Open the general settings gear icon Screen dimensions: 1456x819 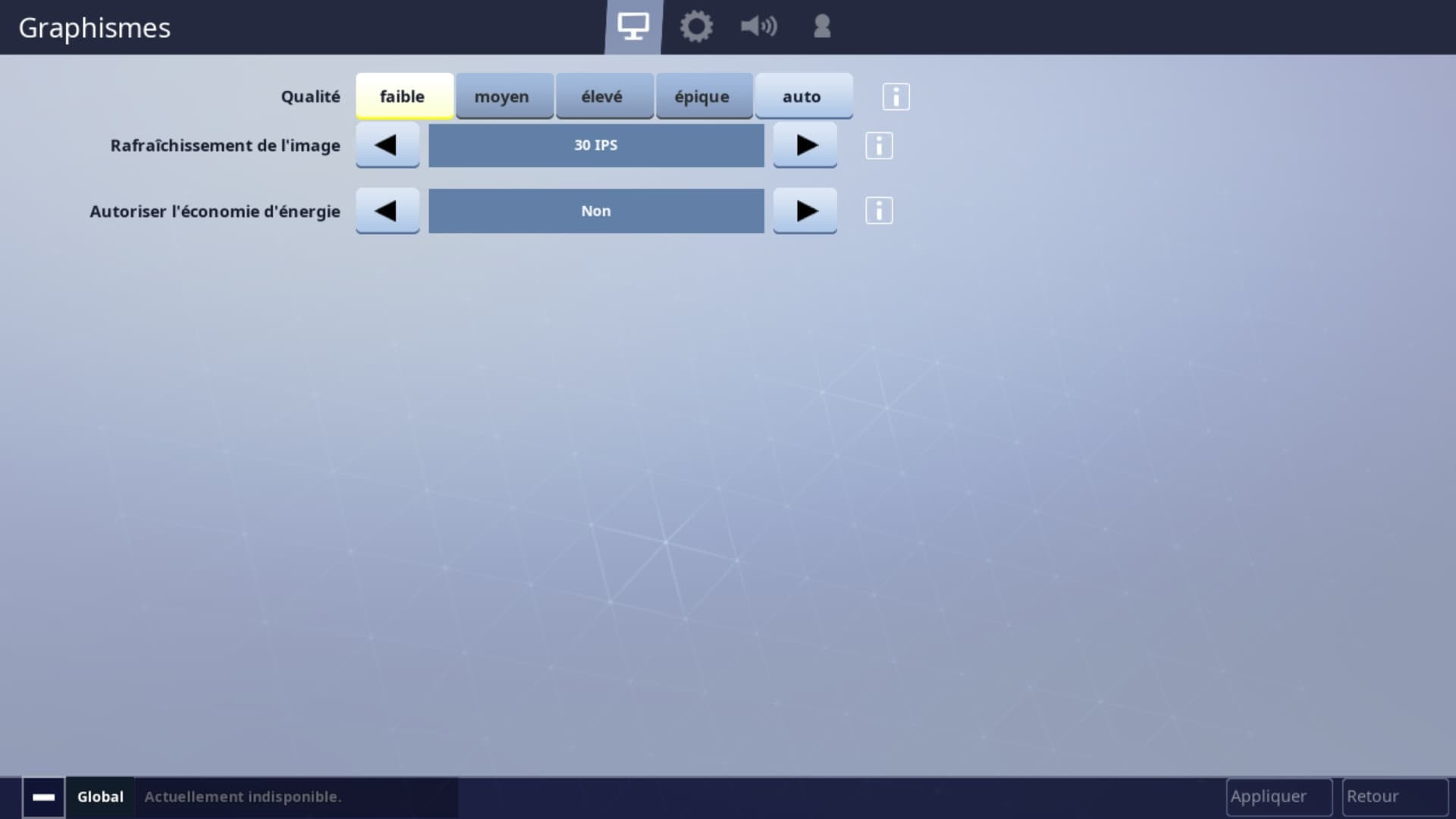tap(696, 27)
